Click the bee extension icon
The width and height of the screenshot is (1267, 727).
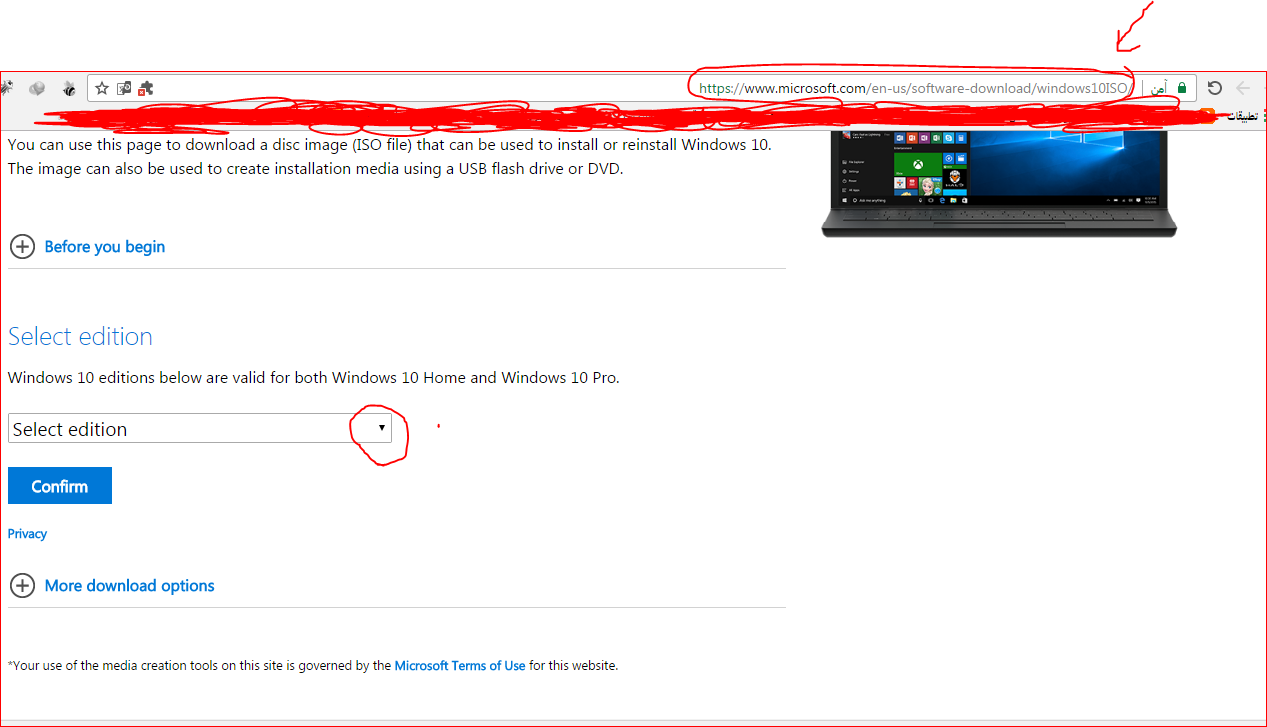tap(69, 88)
